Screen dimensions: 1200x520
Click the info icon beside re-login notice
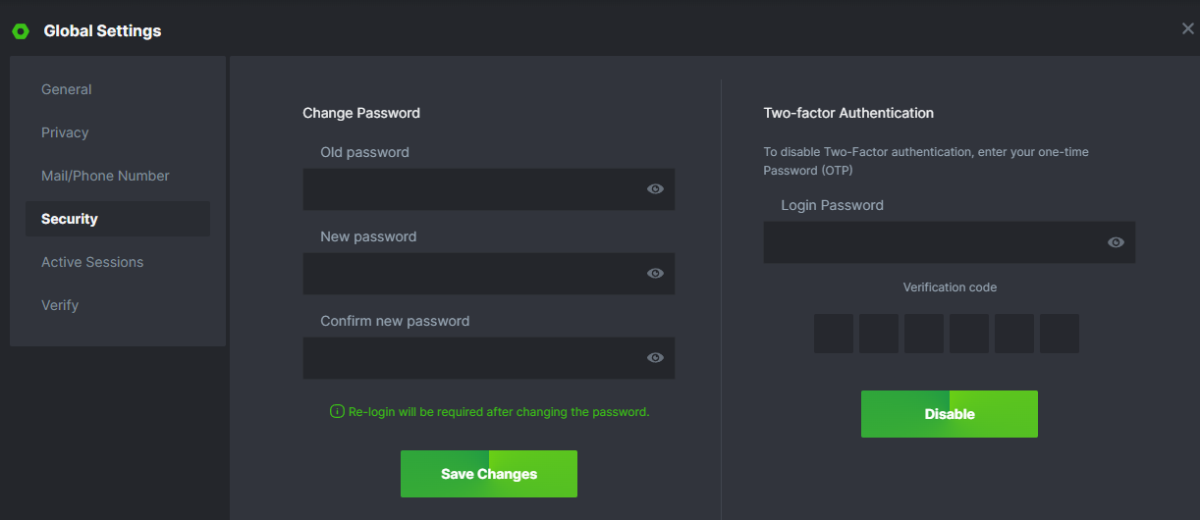click(337, 411)
